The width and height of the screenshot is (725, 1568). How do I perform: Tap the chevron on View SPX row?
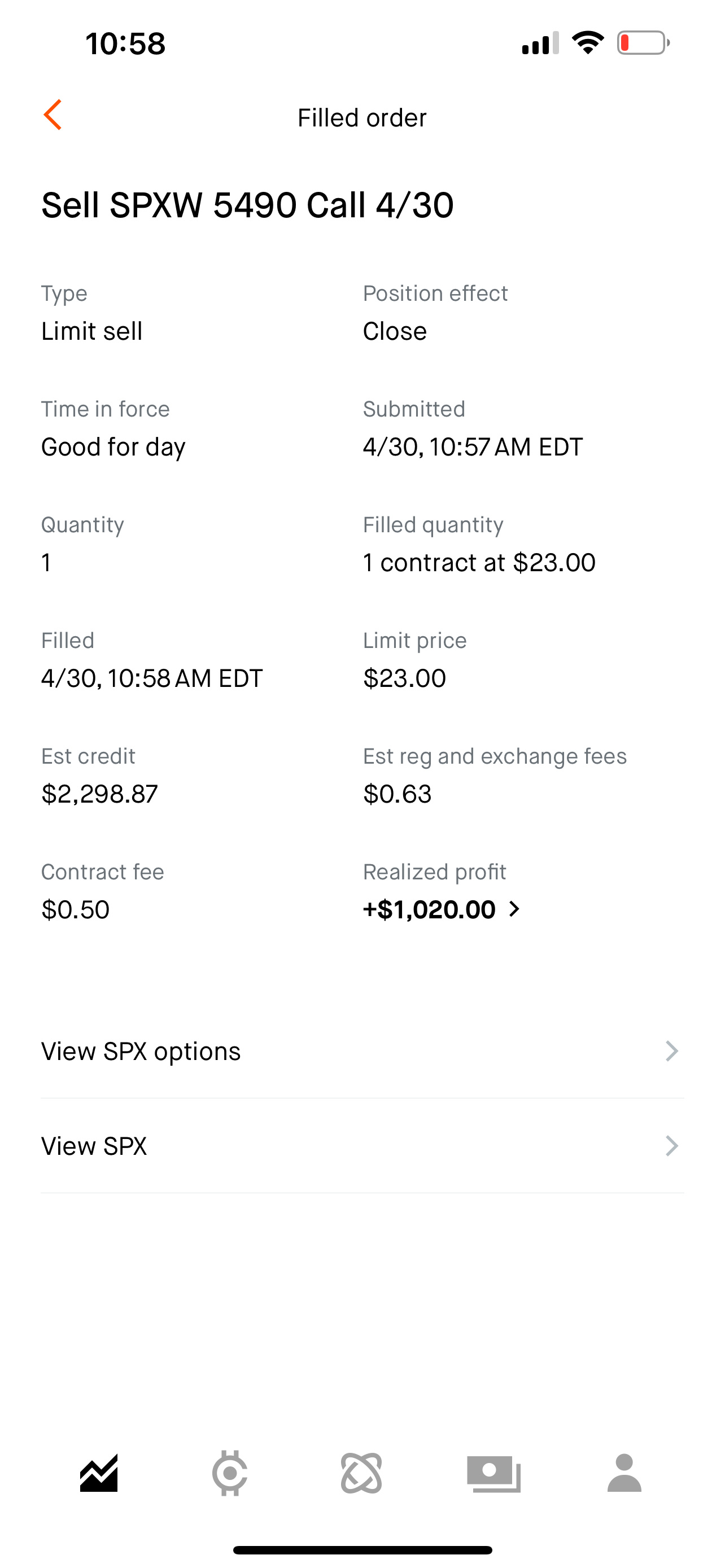click(671, 1146)
